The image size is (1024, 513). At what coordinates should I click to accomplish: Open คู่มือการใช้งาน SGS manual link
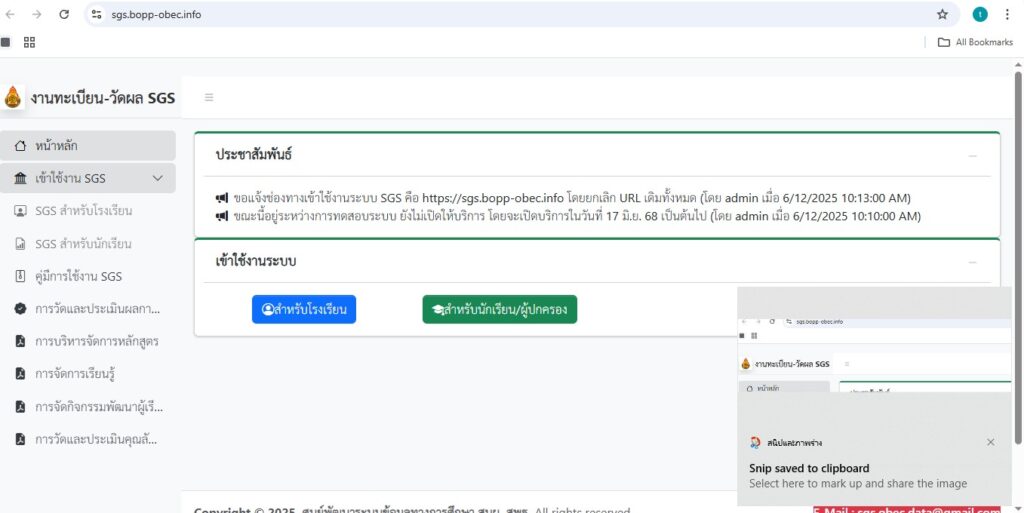[x=78, y=276]
